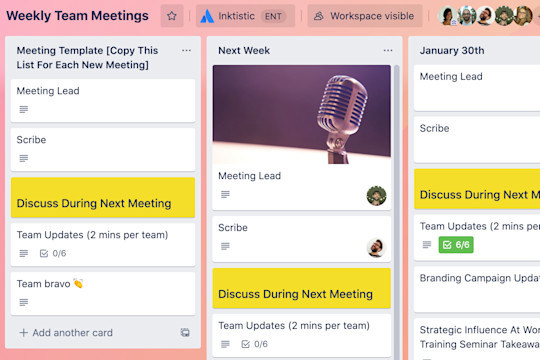
Task: Click description icon on template Meeting Lead card
Action: tap(24, 110)
